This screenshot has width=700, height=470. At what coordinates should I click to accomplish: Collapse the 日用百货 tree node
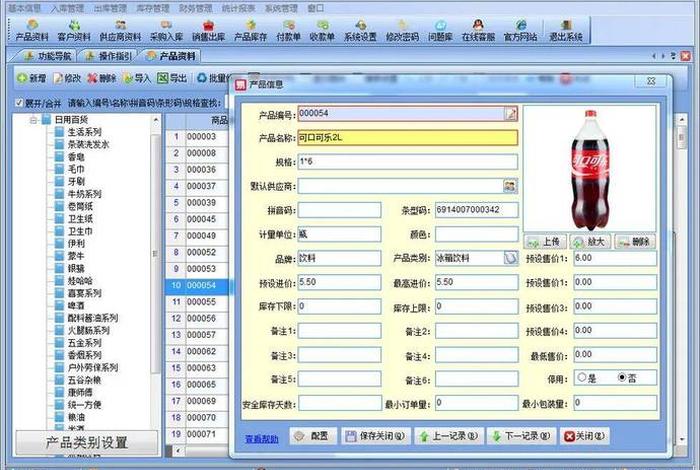coord(33,120)
